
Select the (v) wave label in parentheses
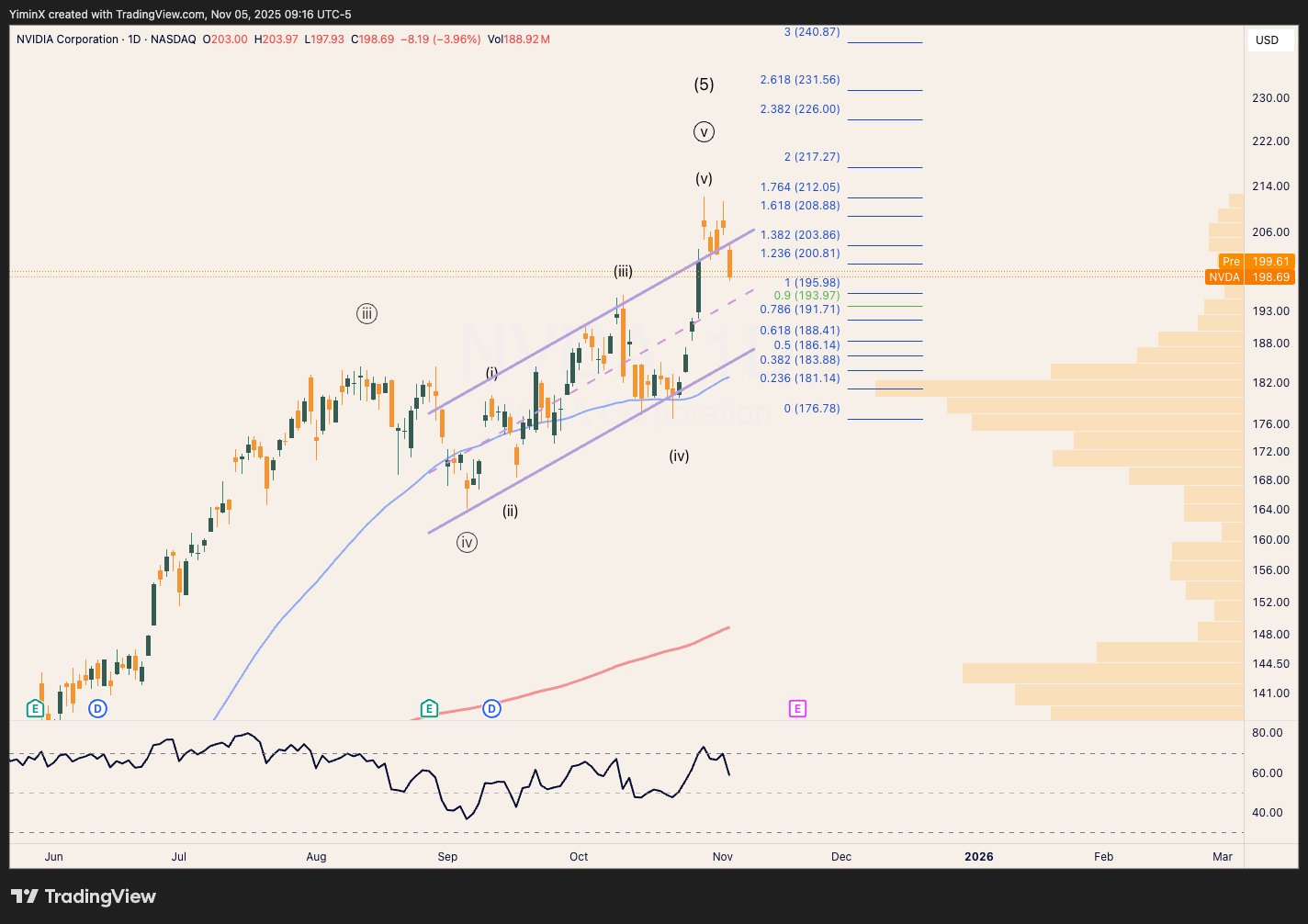704,178
